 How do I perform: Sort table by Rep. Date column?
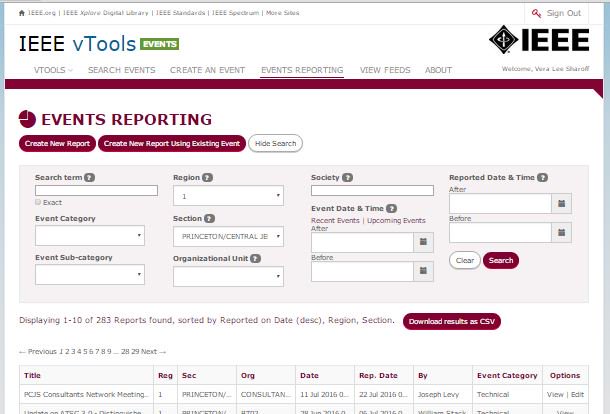click(x=379, y=375)
